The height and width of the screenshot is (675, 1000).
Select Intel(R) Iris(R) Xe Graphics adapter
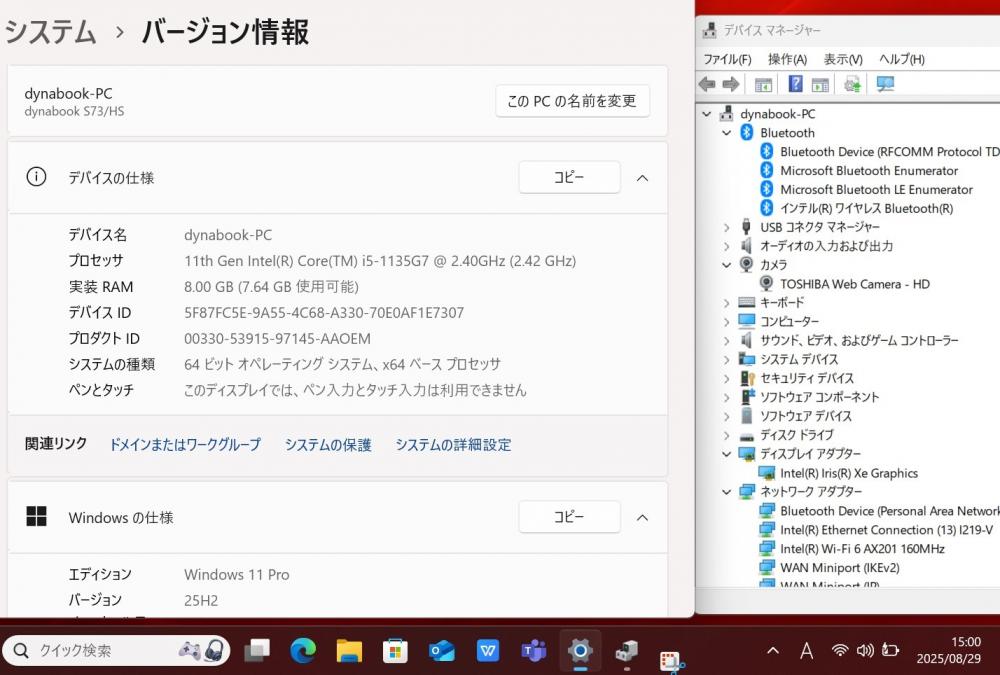click(848, 473)
